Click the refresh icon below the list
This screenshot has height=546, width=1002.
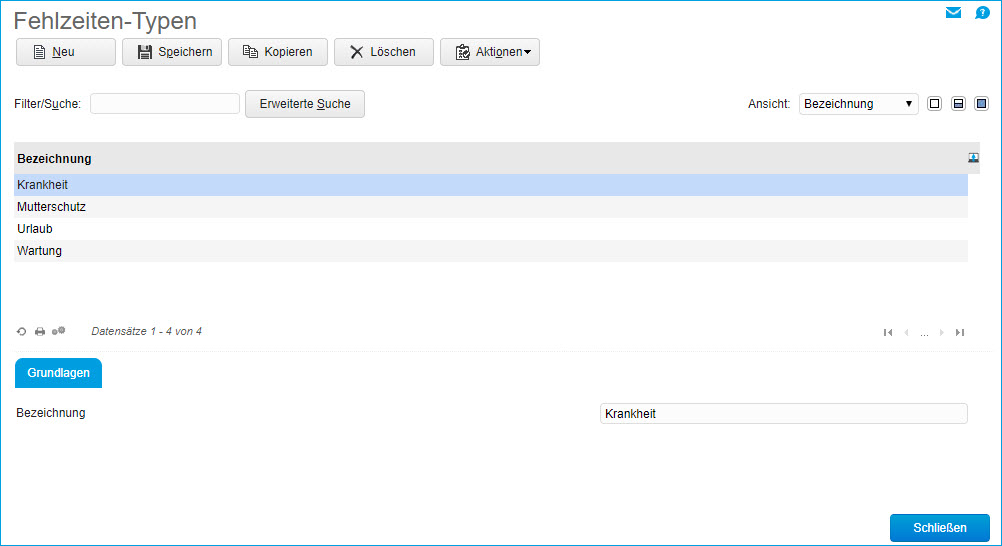(22, 331)
